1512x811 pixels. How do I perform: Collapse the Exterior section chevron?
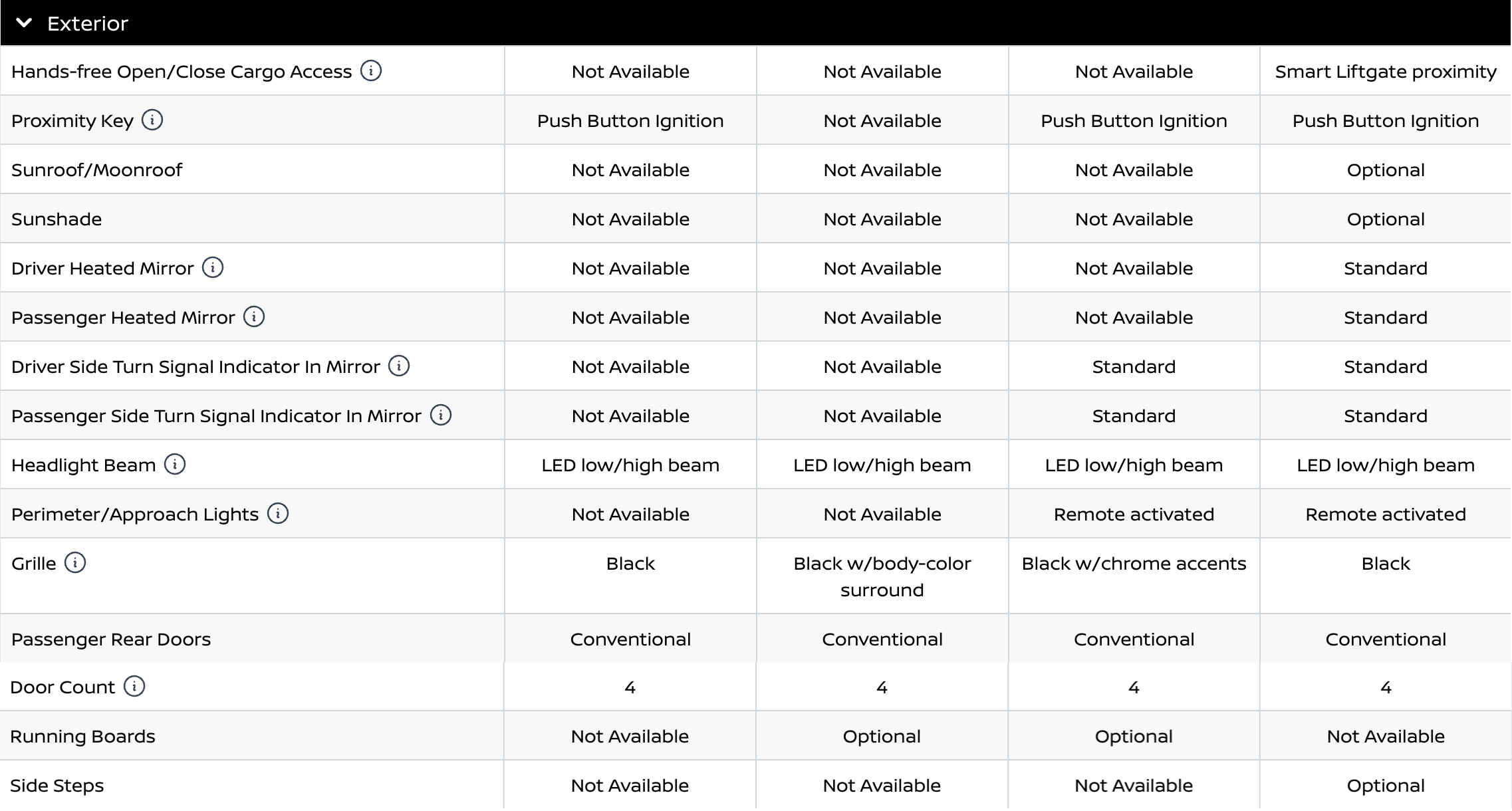pos(24,23)
